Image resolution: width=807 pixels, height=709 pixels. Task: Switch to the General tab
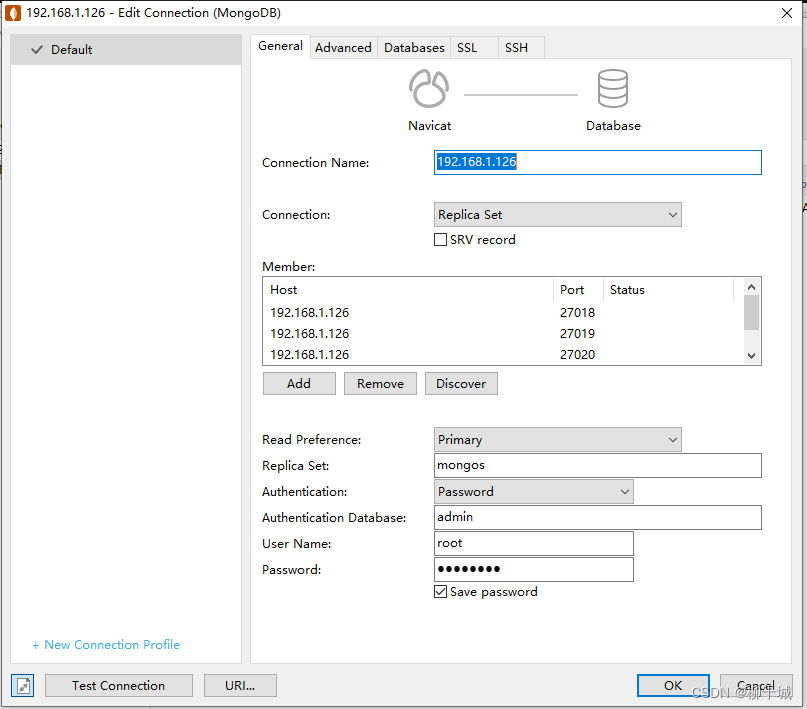coord(280,46)
